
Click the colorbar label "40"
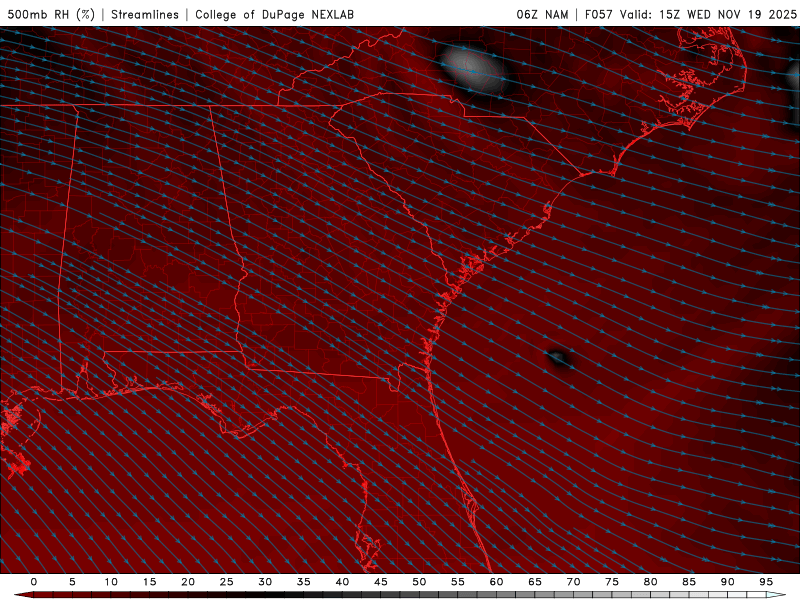coord(342,582)
